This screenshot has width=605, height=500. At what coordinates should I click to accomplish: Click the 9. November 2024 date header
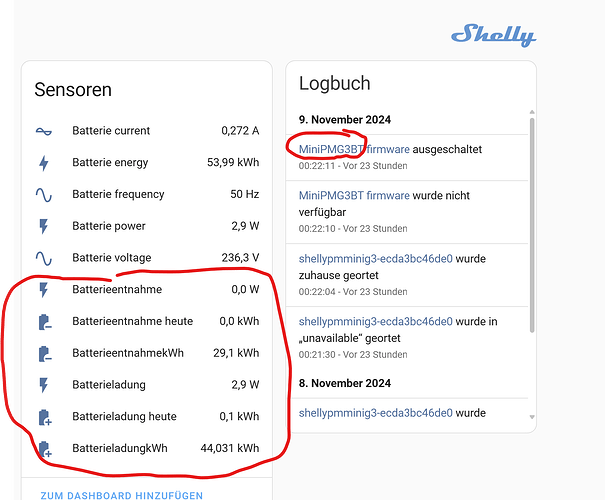pyautogui.click(x=345, y=120)
